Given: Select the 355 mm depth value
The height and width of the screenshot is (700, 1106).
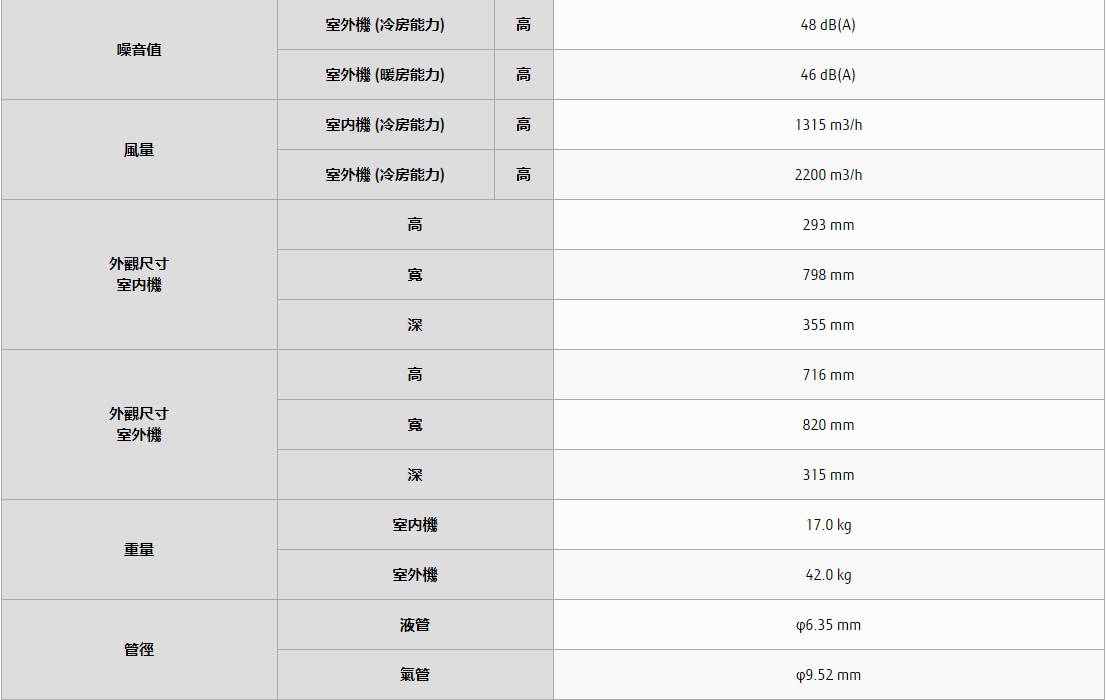Looking at the screenshot, I should [828, 325].
